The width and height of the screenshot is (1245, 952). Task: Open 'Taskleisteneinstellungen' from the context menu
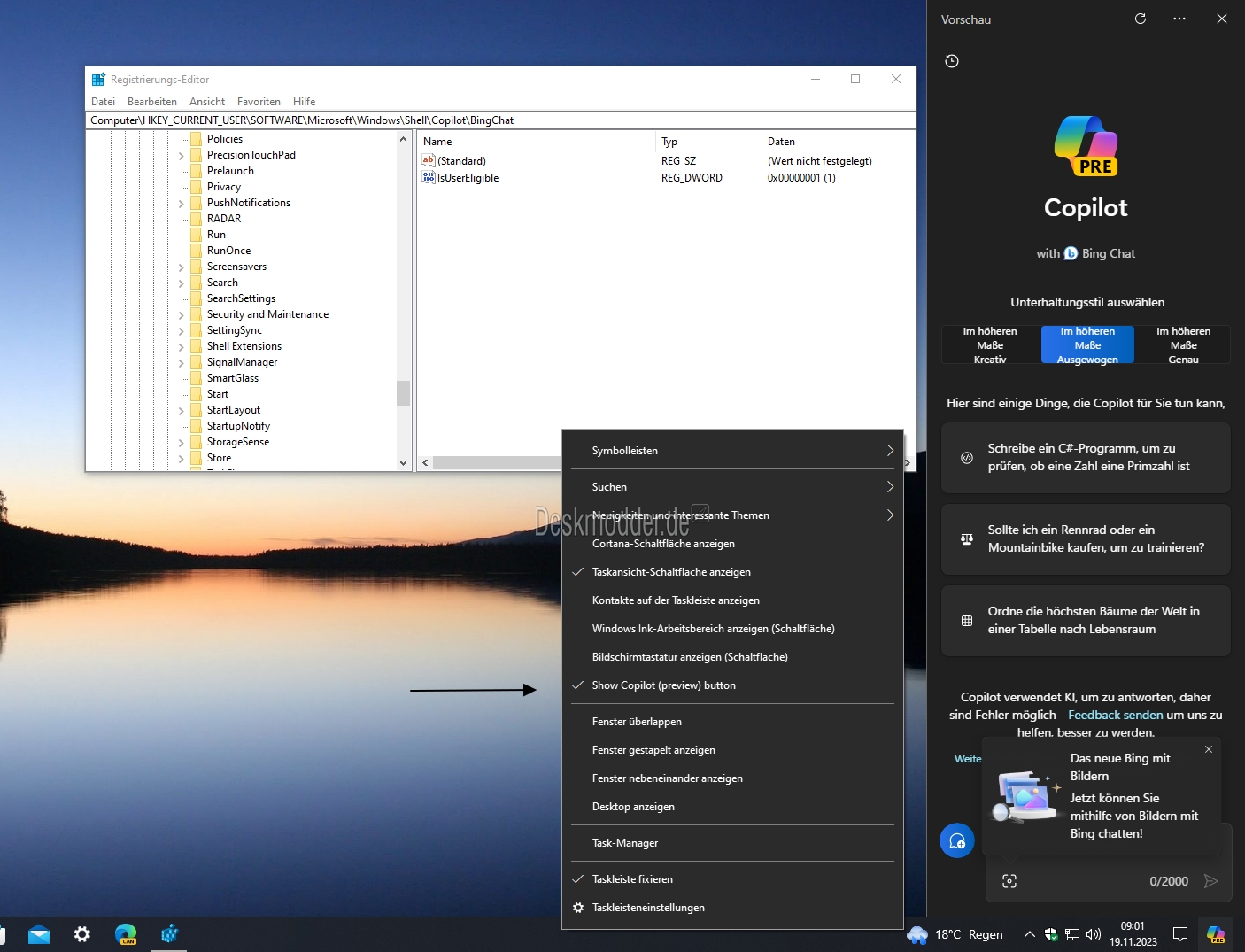(x=732, y=908)
